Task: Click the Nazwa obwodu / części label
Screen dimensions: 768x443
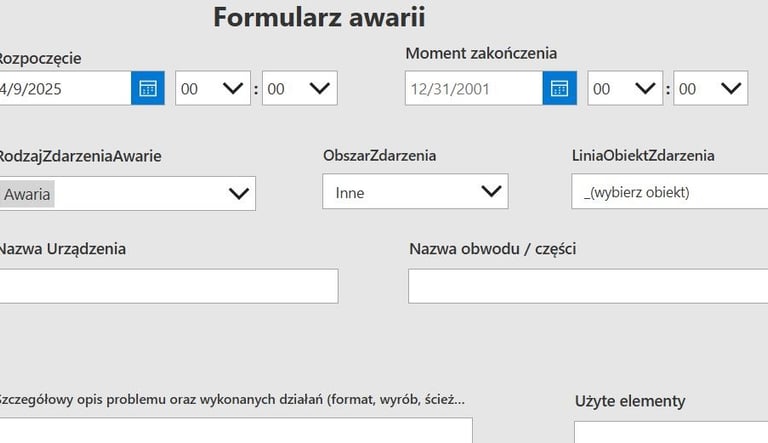Action: (x=493, y=249)
